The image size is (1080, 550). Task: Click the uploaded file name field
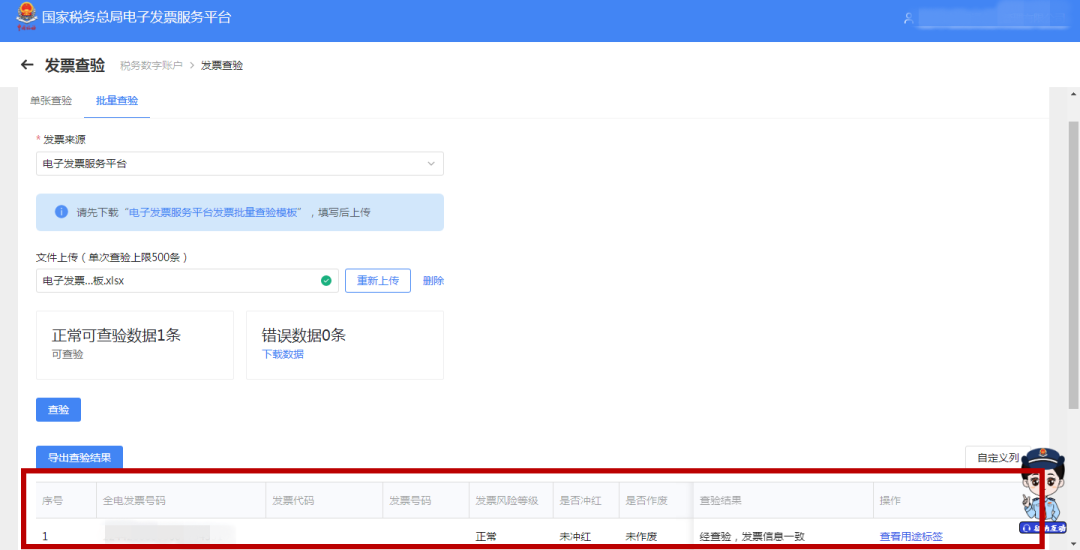[x=187, y=281]
